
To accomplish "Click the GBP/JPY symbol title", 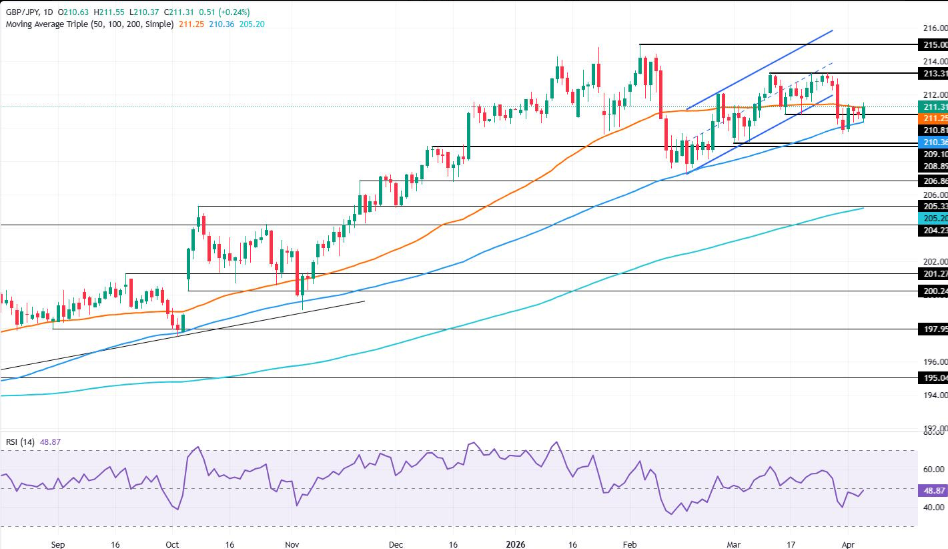I will [22, 6].
